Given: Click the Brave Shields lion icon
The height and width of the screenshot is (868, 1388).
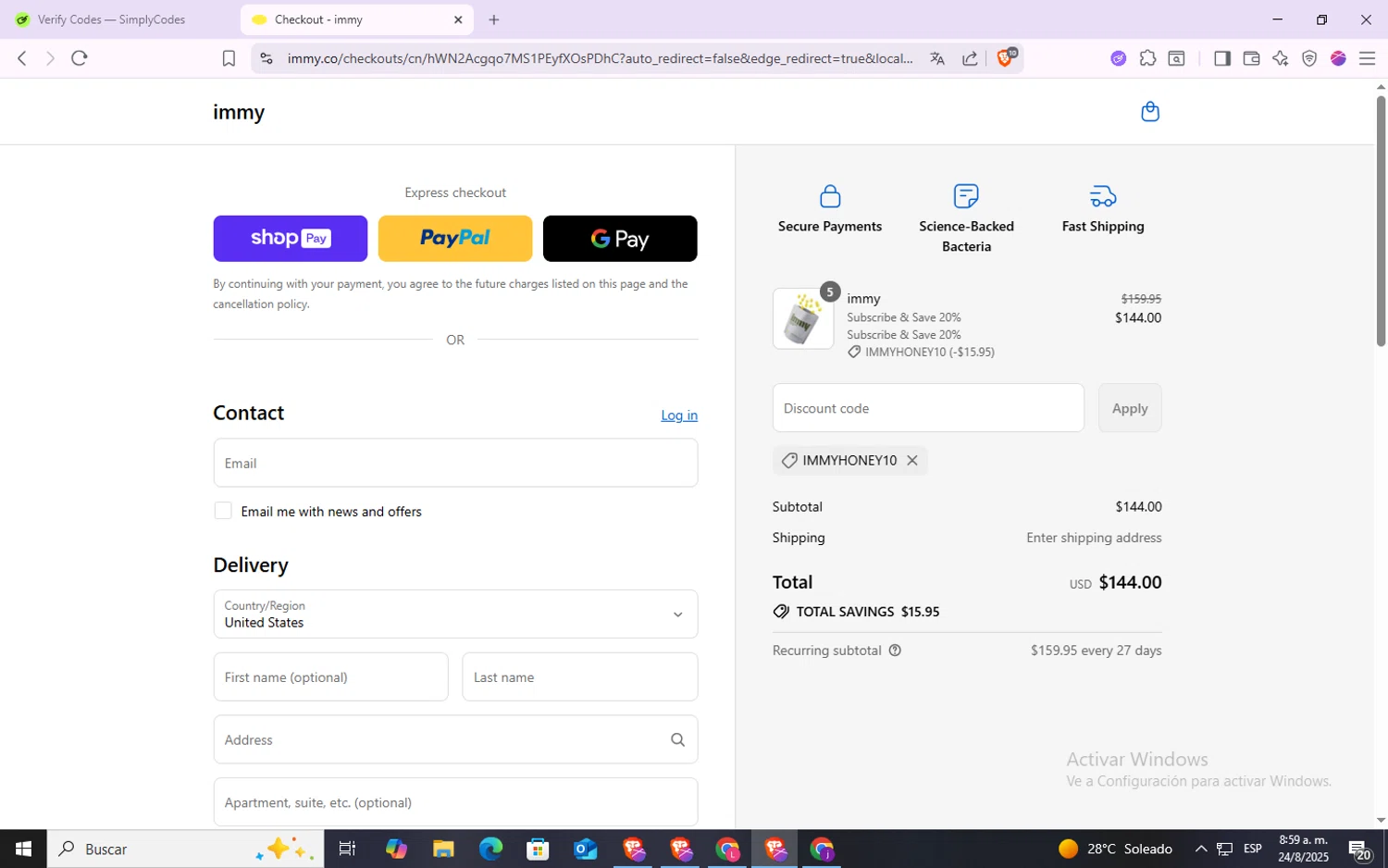Looking at the screenshot, I should click(x=1006, y=57).
